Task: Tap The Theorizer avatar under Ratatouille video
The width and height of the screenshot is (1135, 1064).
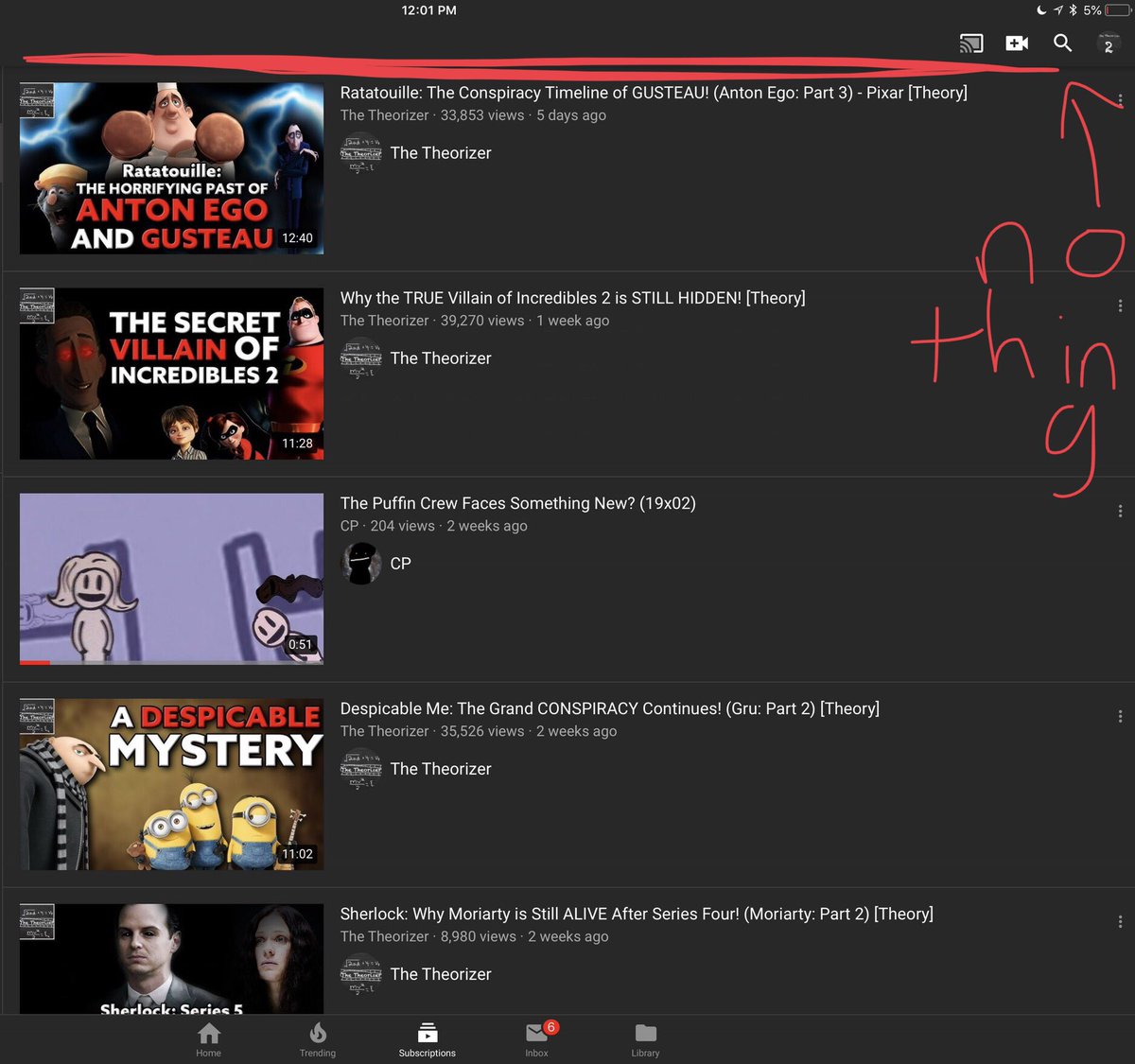Action: (360, 153)
